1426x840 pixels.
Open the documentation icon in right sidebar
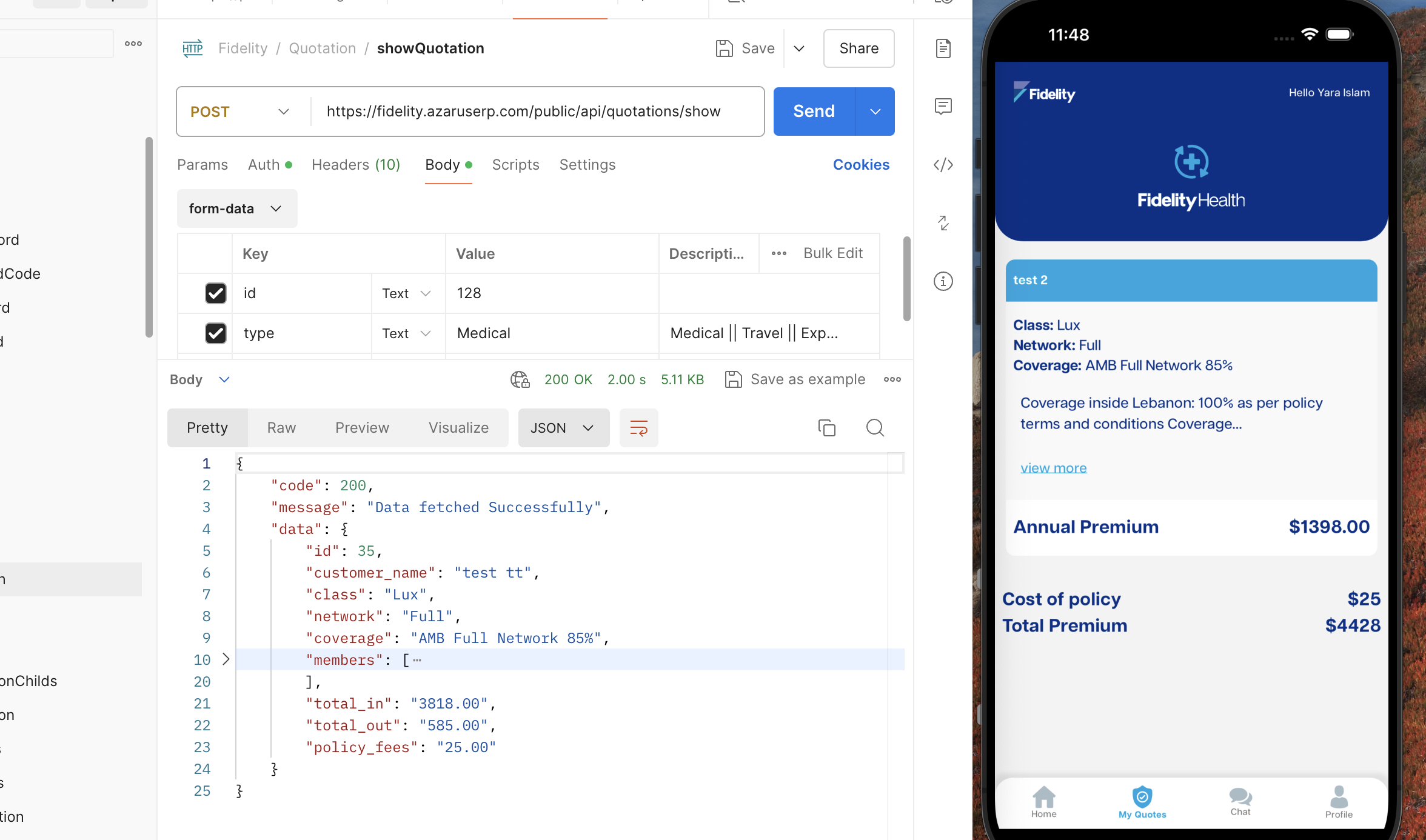(x=943, y=48)
